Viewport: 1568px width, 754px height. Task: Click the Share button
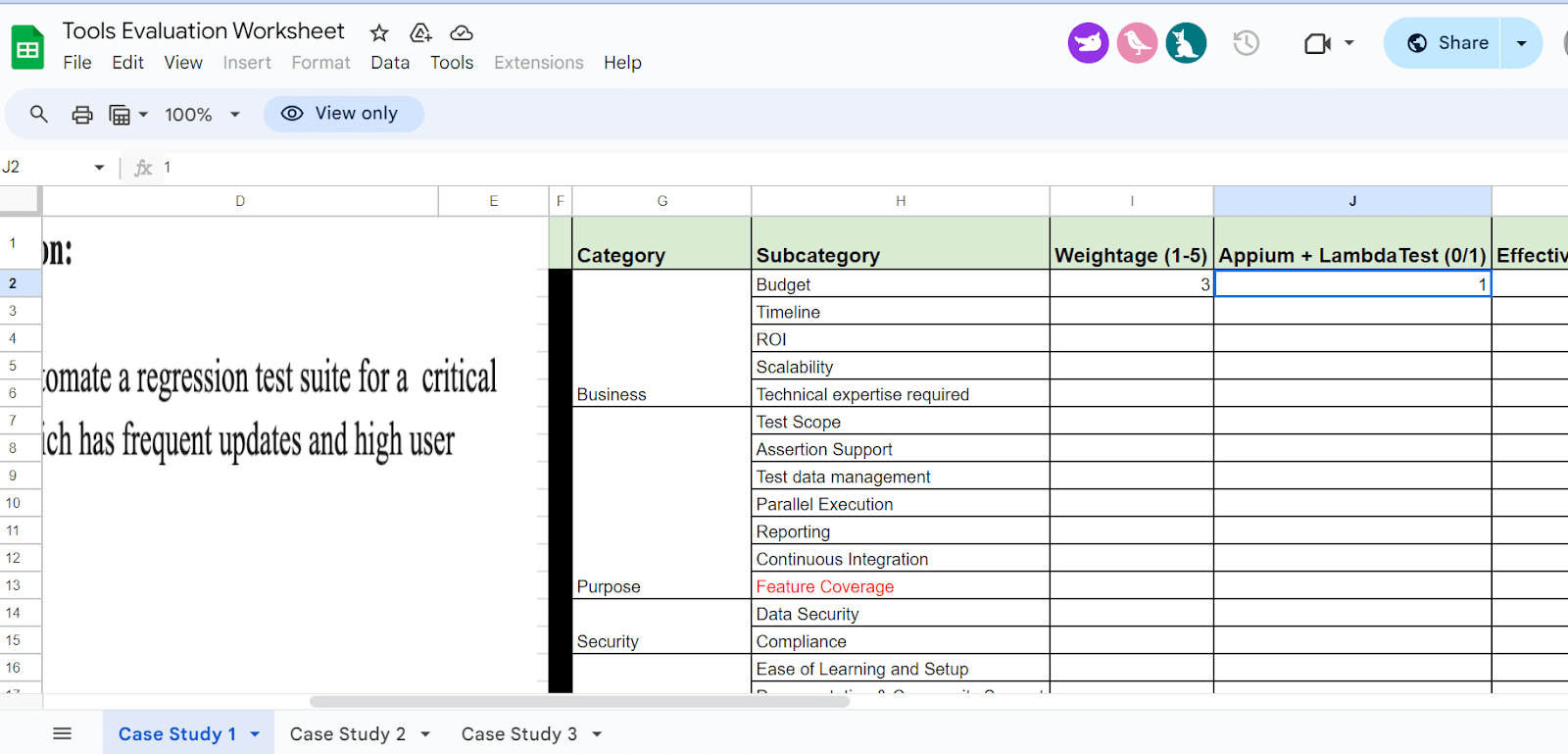click(1446, 43)
